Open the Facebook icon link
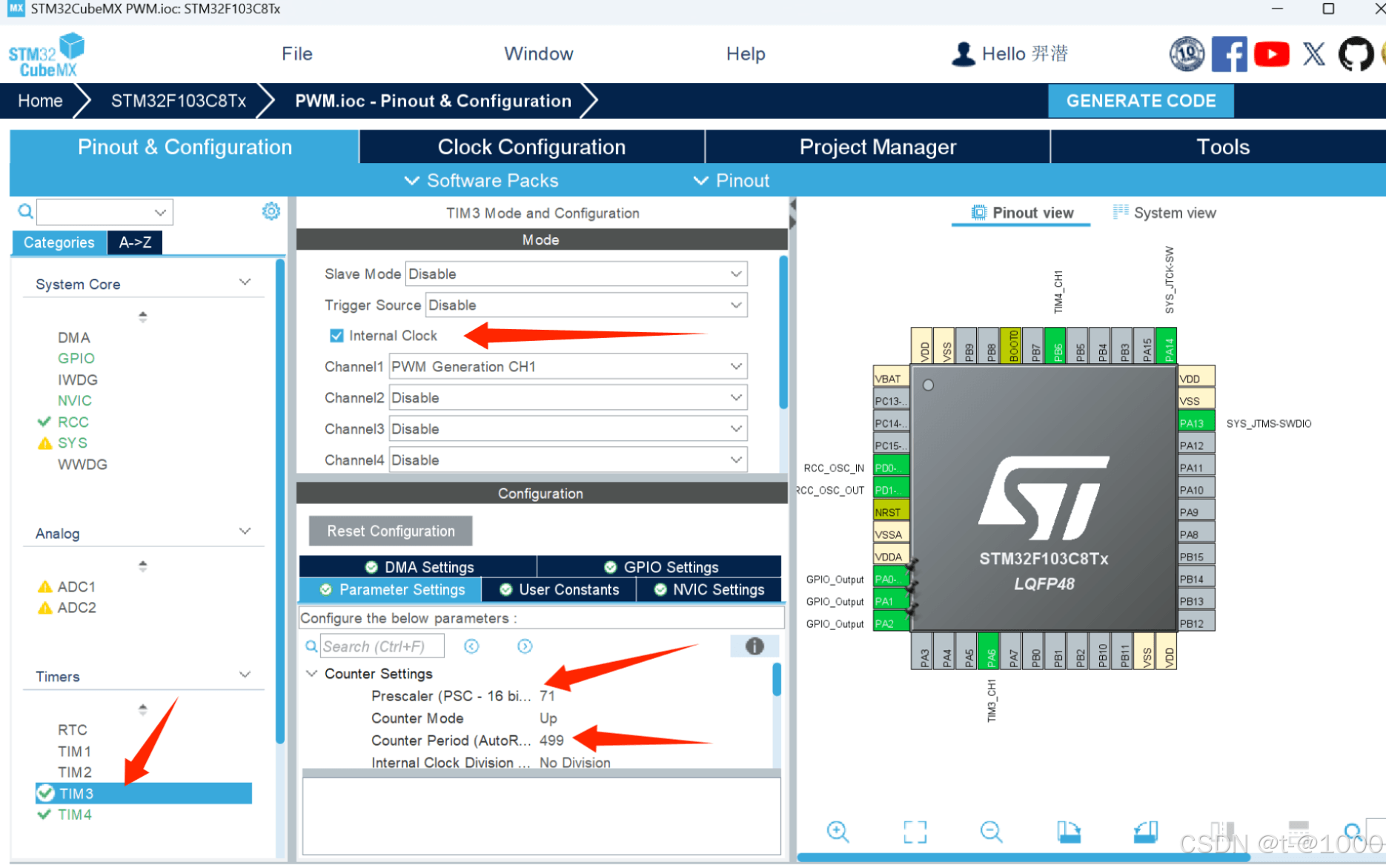 [x=1229, y=54]
